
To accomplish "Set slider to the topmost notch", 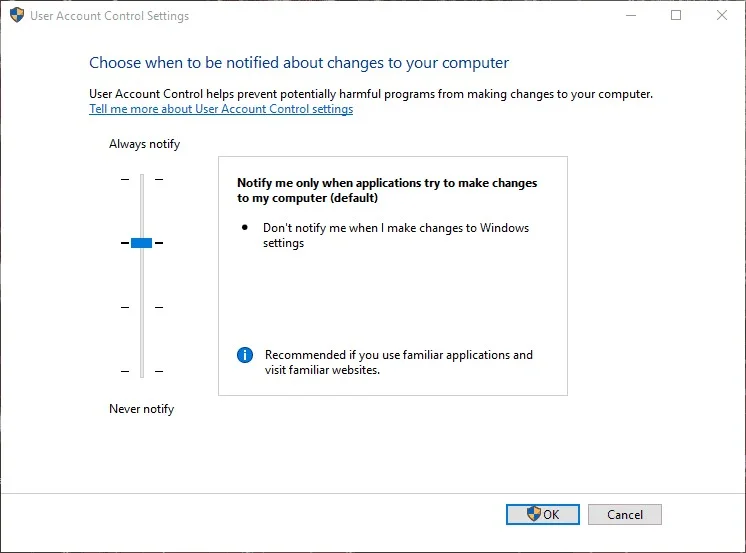I will coord(141,179).
